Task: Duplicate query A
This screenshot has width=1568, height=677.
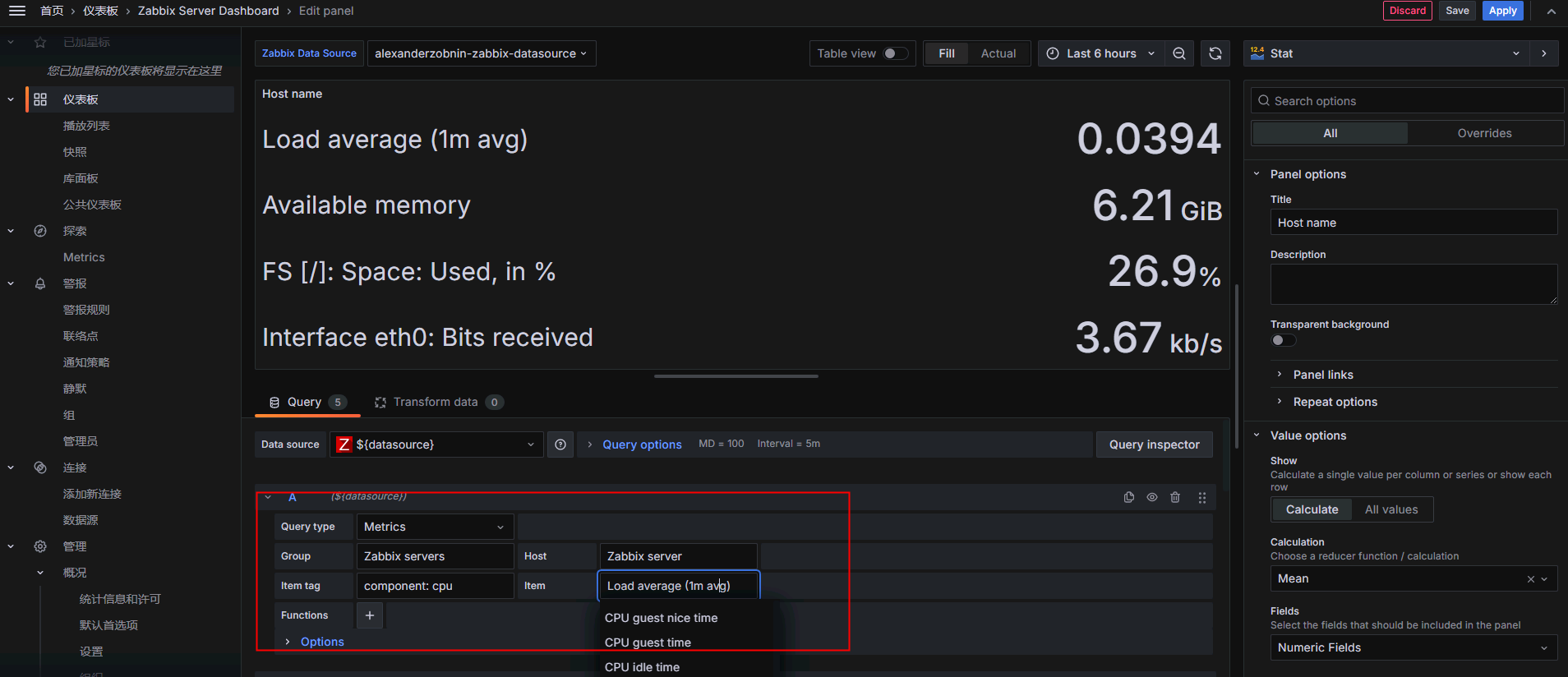Action: pos(1129,497)
